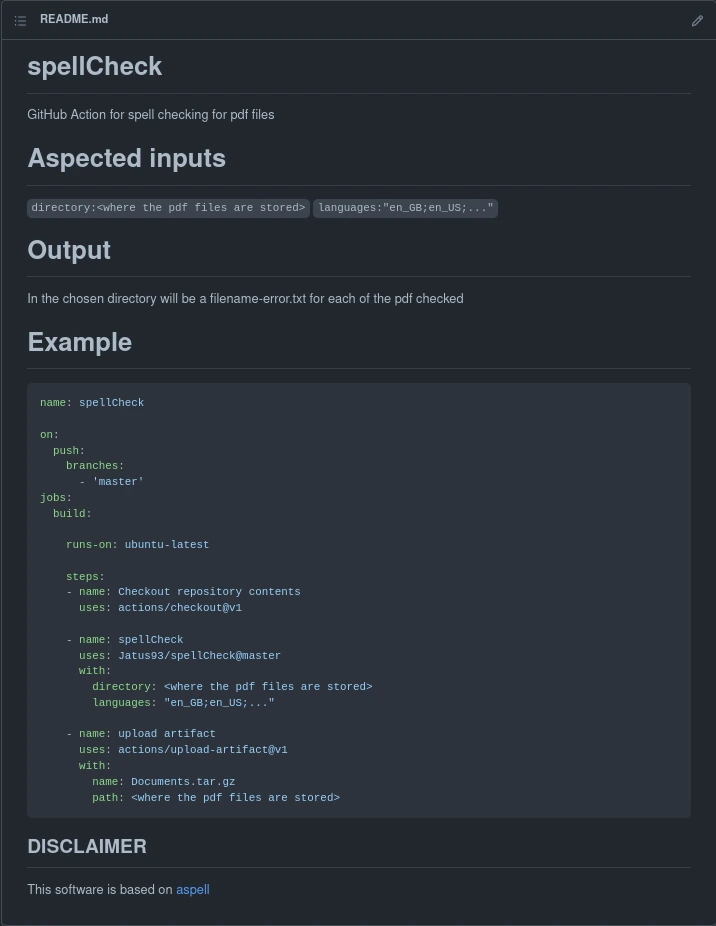Image resolution: width=716 pixels, height=926 pixels.
Task: Click the filename-error.txt output description
Action: 245,298
